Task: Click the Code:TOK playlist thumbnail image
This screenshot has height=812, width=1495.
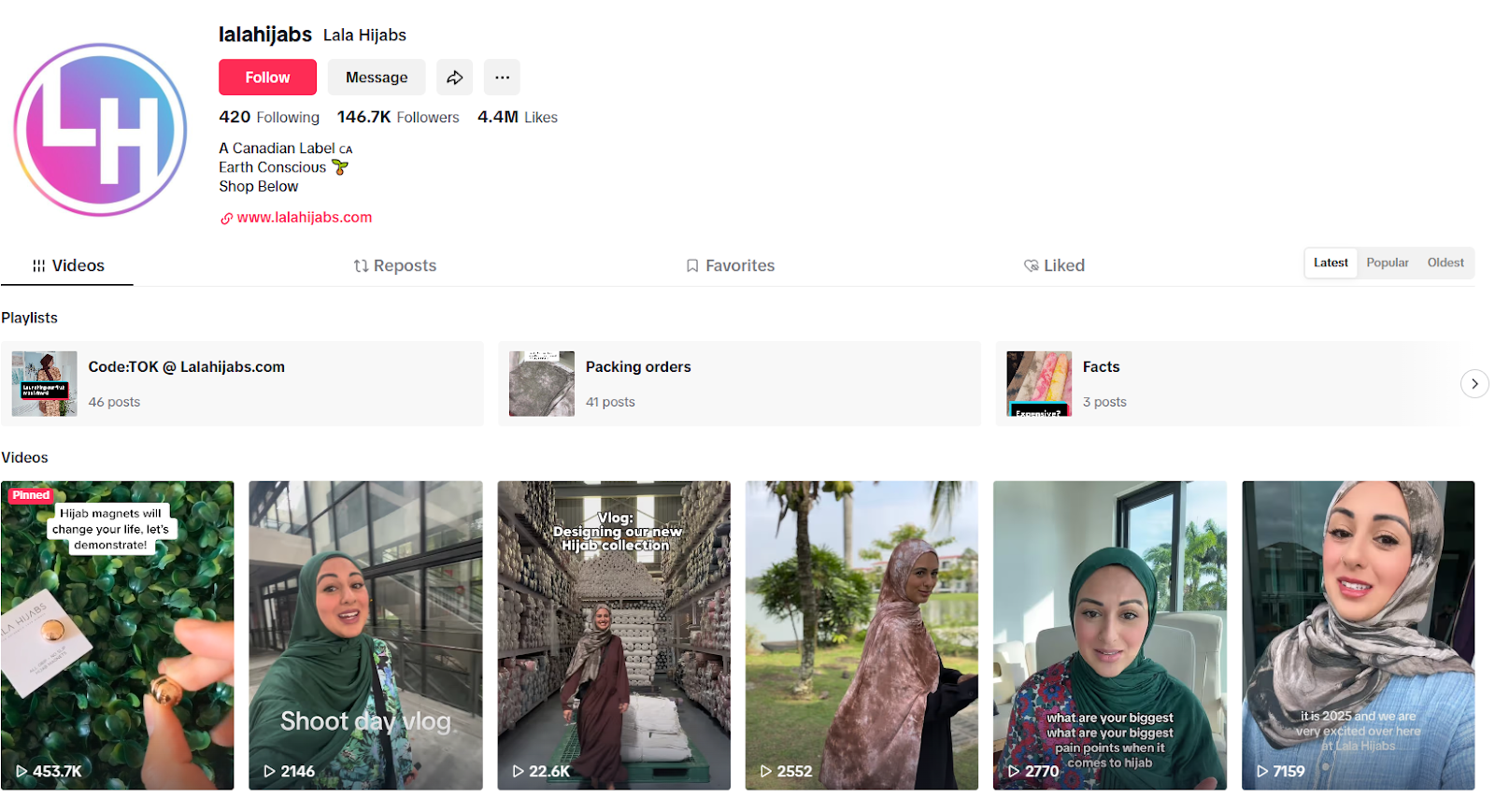Action: click(45, 384)
